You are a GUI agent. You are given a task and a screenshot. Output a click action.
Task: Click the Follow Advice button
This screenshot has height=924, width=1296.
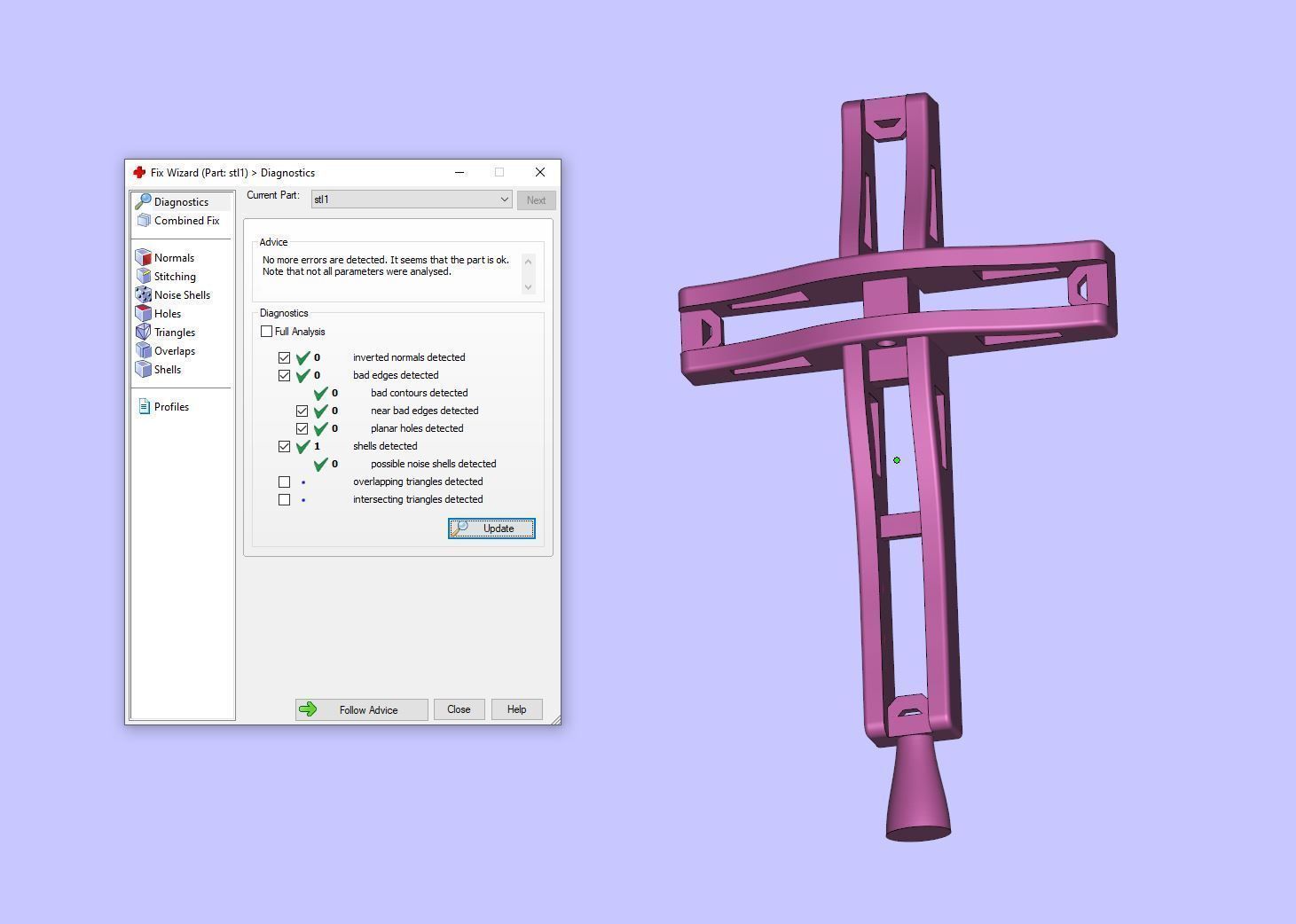362,709
